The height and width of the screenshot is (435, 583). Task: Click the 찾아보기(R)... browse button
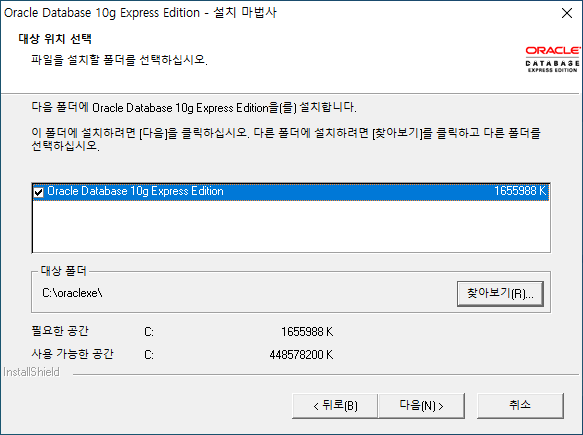point(500,294)
